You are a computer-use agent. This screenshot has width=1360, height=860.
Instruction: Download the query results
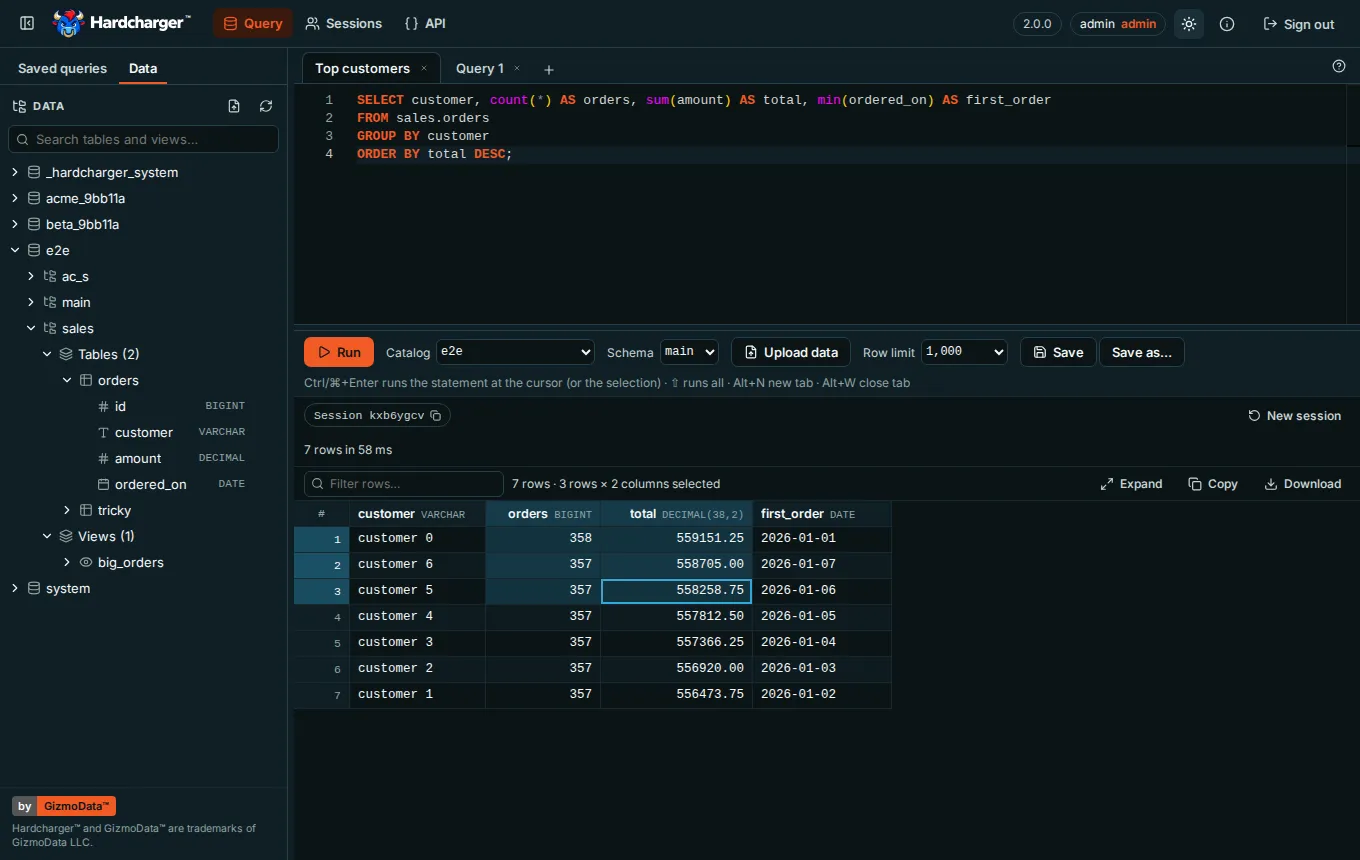click(x=1303, y=484)
